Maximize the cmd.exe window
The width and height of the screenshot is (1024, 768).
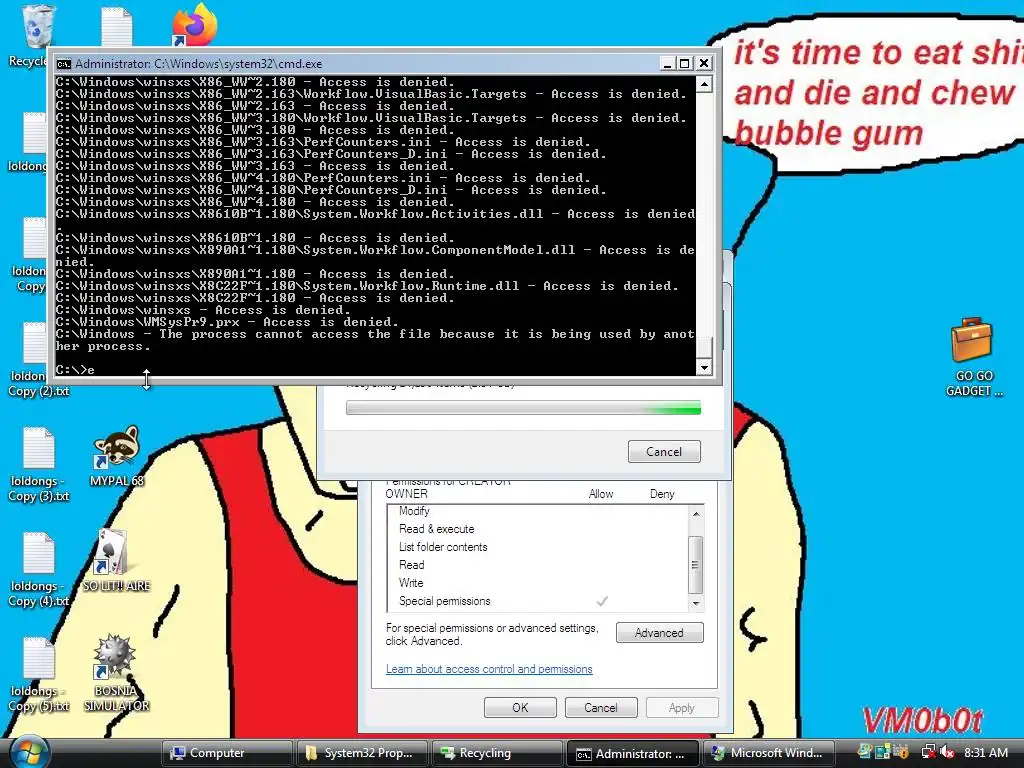pos(684,63)
